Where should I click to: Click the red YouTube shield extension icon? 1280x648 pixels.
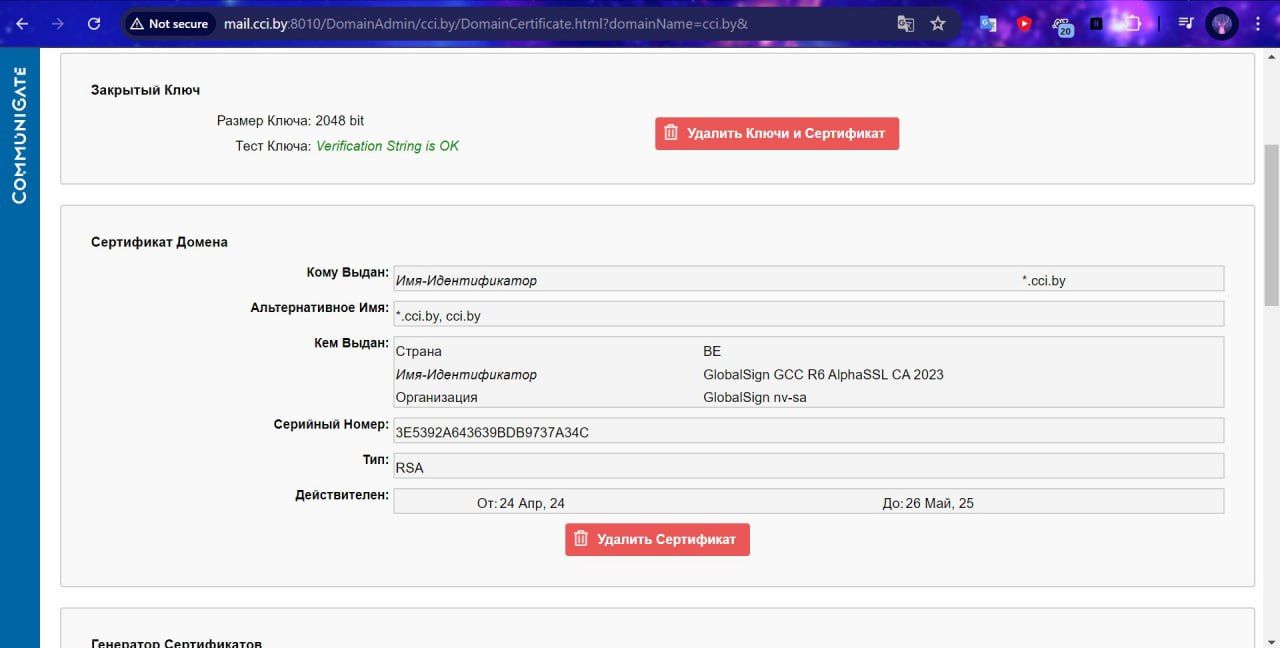click(x=1024, y=23)
